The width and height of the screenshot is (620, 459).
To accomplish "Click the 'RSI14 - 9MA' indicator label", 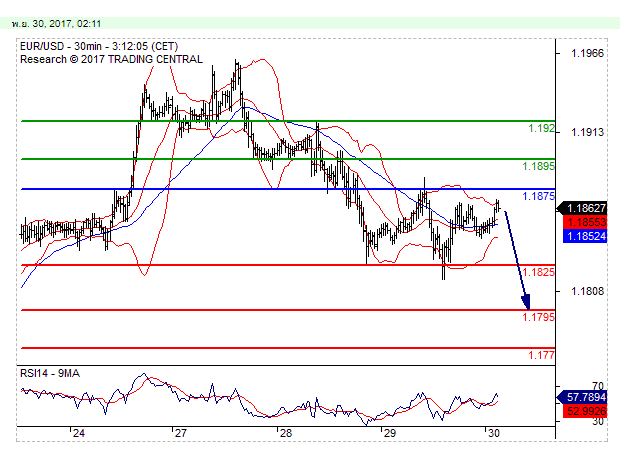I will click(x=50, y=373).
